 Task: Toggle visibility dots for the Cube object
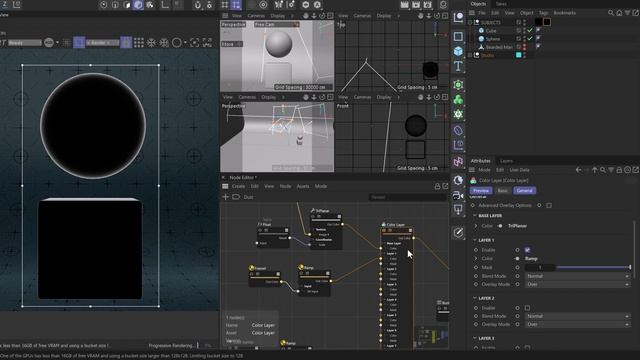[x=524, y=31]
